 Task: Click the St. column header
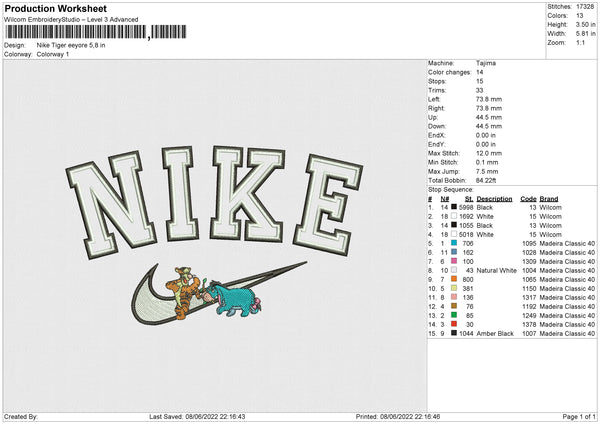469,199
